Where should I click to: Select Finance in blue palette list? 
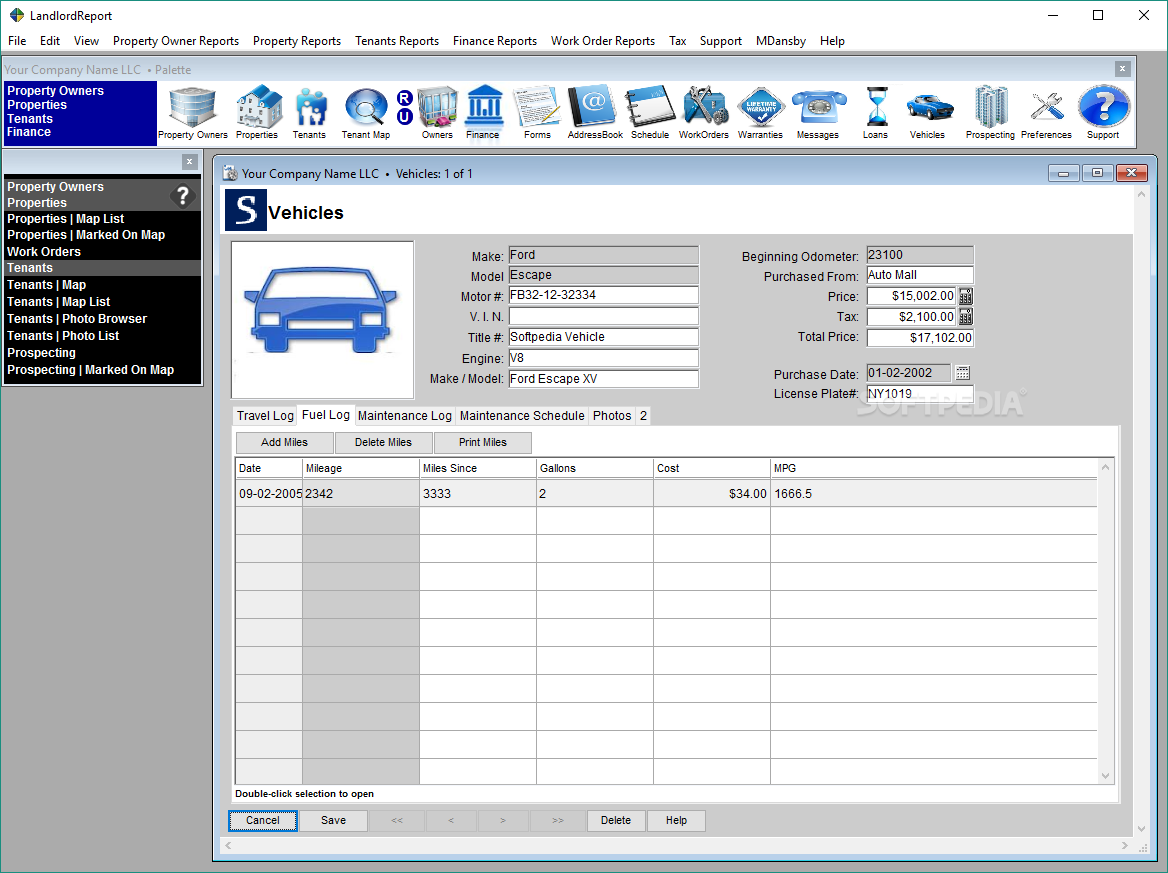[29, 132]
